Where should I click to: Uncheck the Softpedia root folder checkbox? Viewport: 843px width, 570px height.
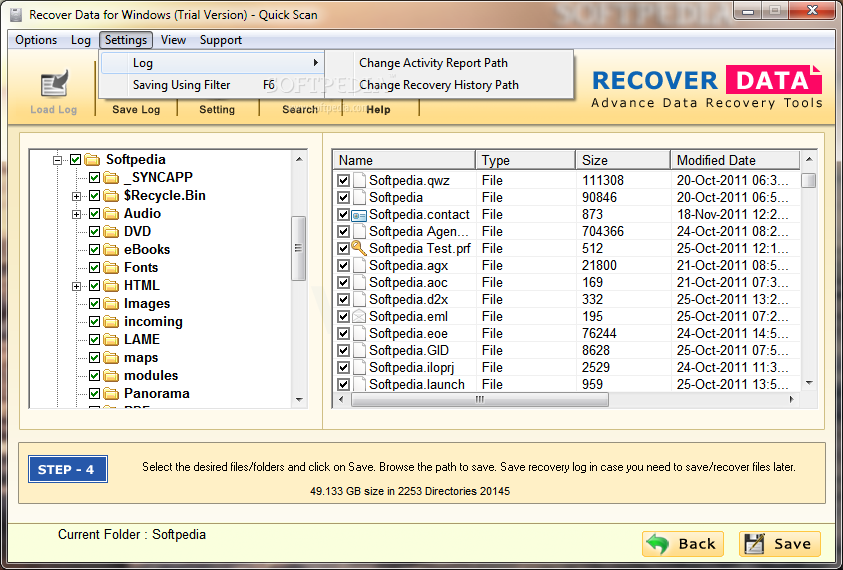point(76,160)
